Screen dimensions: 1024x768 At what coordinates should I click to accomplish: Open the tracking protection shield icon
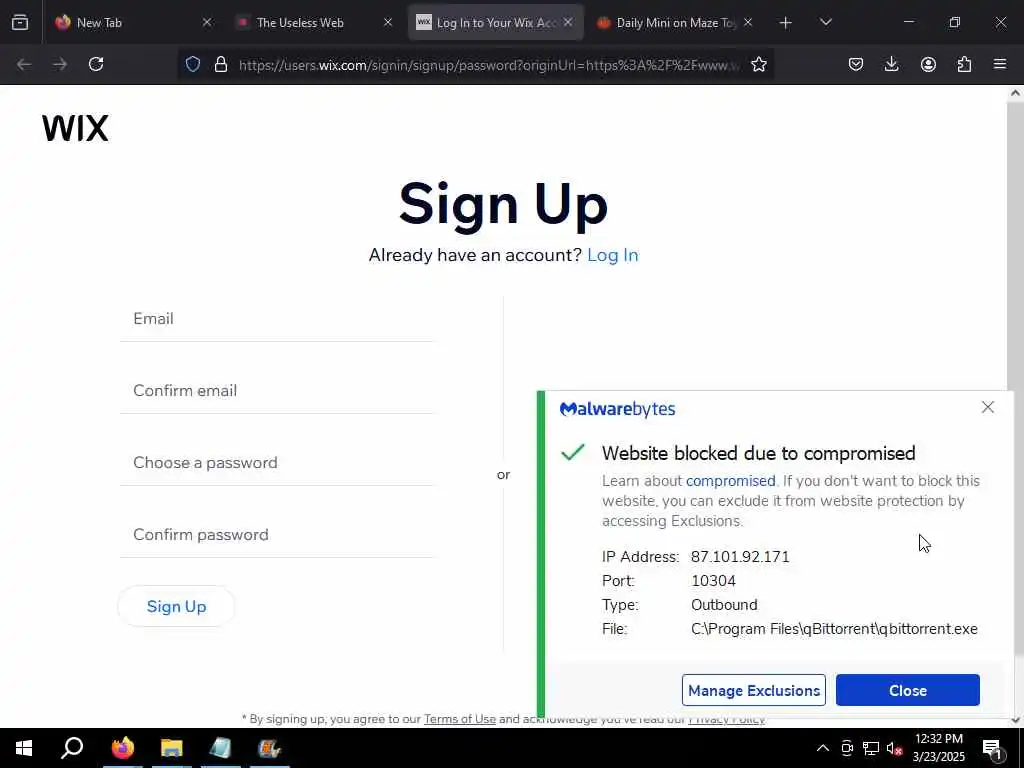(x=193, y=64)
